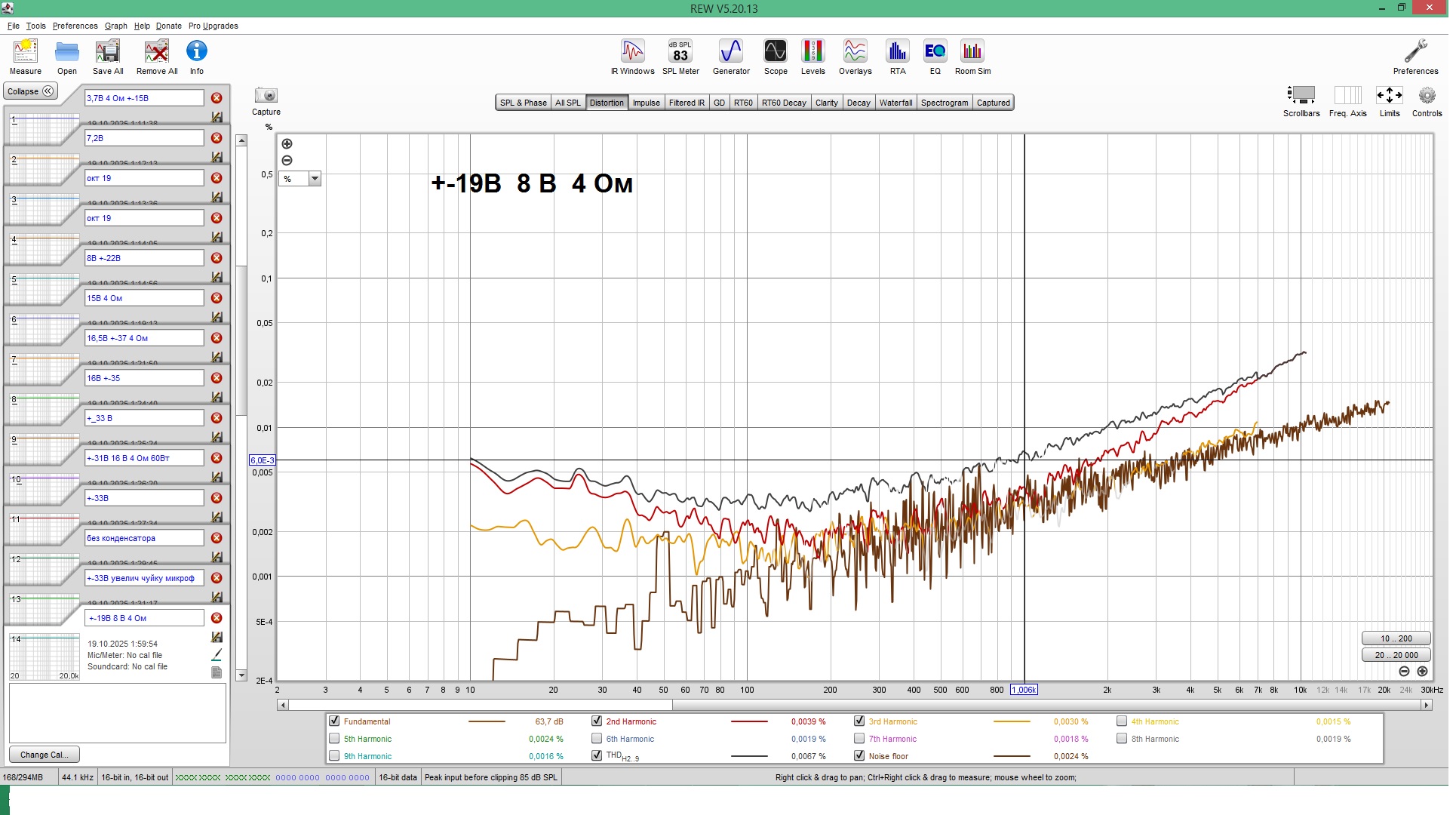Viewport: 1456px width, 815px height.
Task: Open the Preferences menu
Action: click(75, 26)
